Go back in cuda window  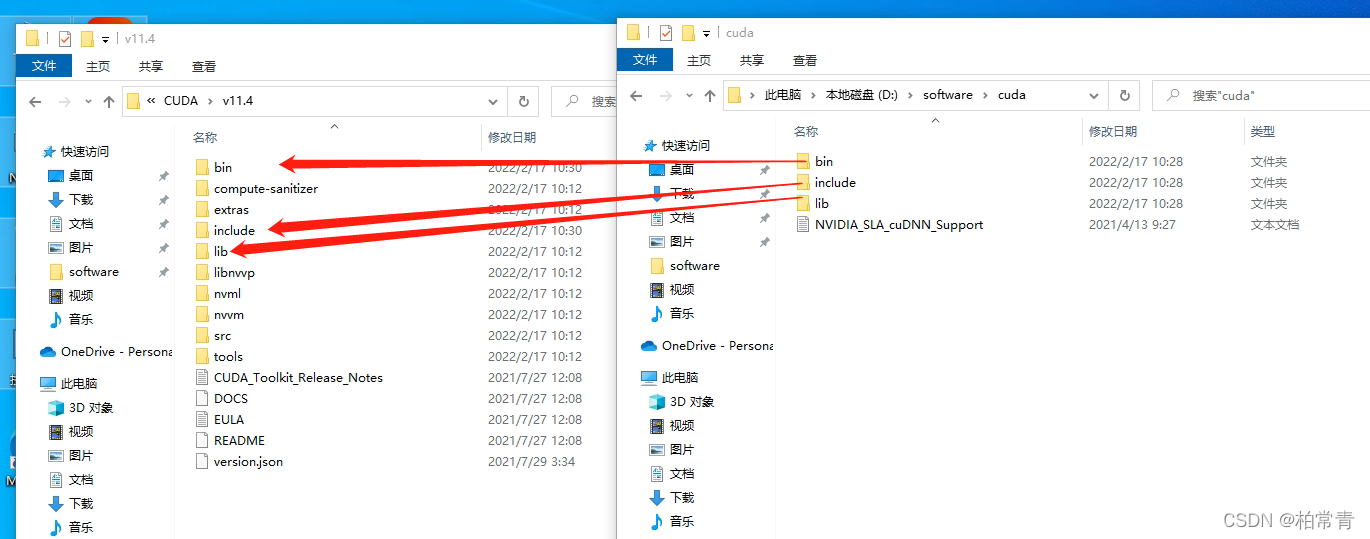click(x=636, y=95)
